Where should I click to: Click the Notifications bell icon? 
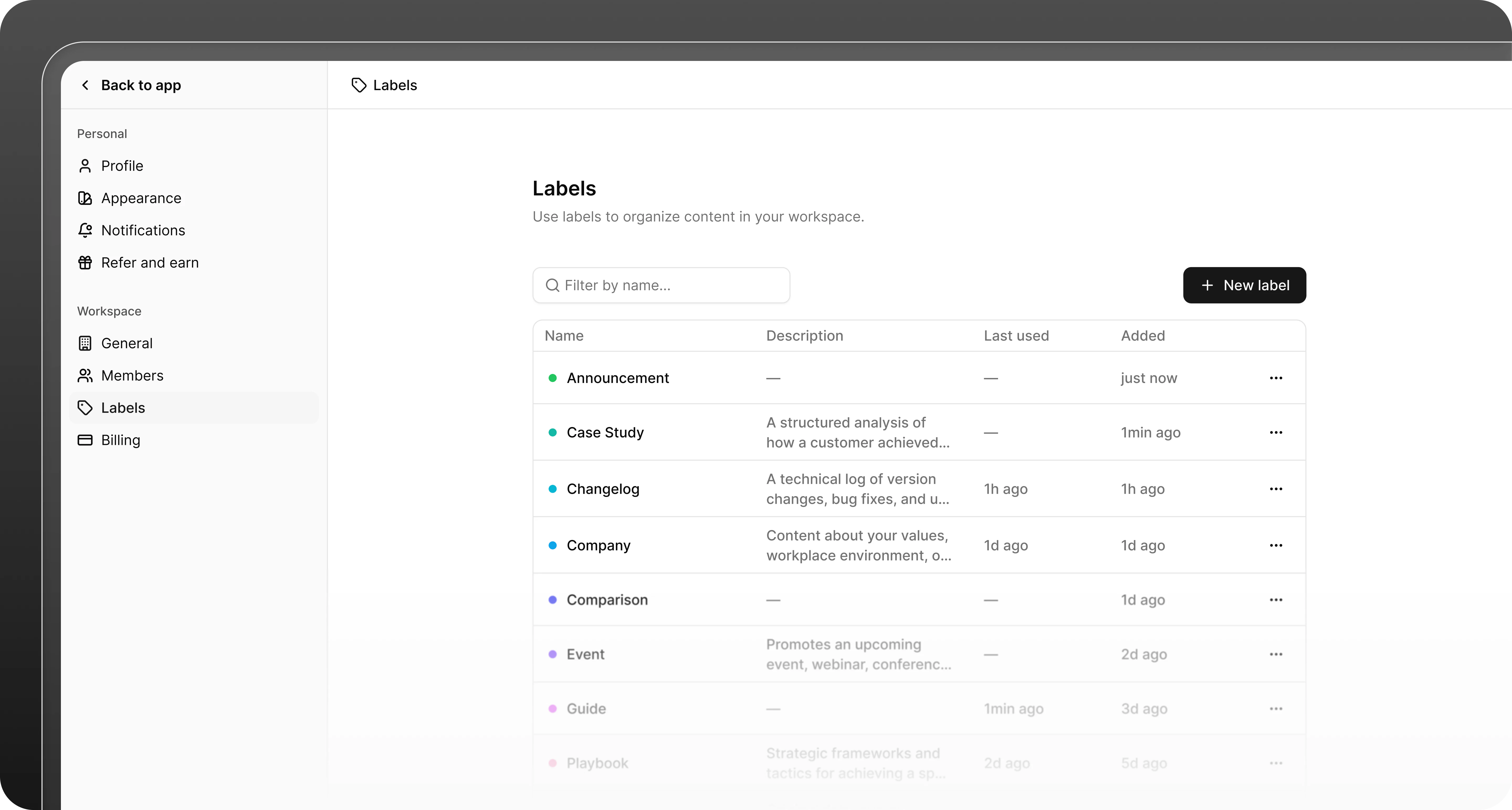[x=85, y=230]
